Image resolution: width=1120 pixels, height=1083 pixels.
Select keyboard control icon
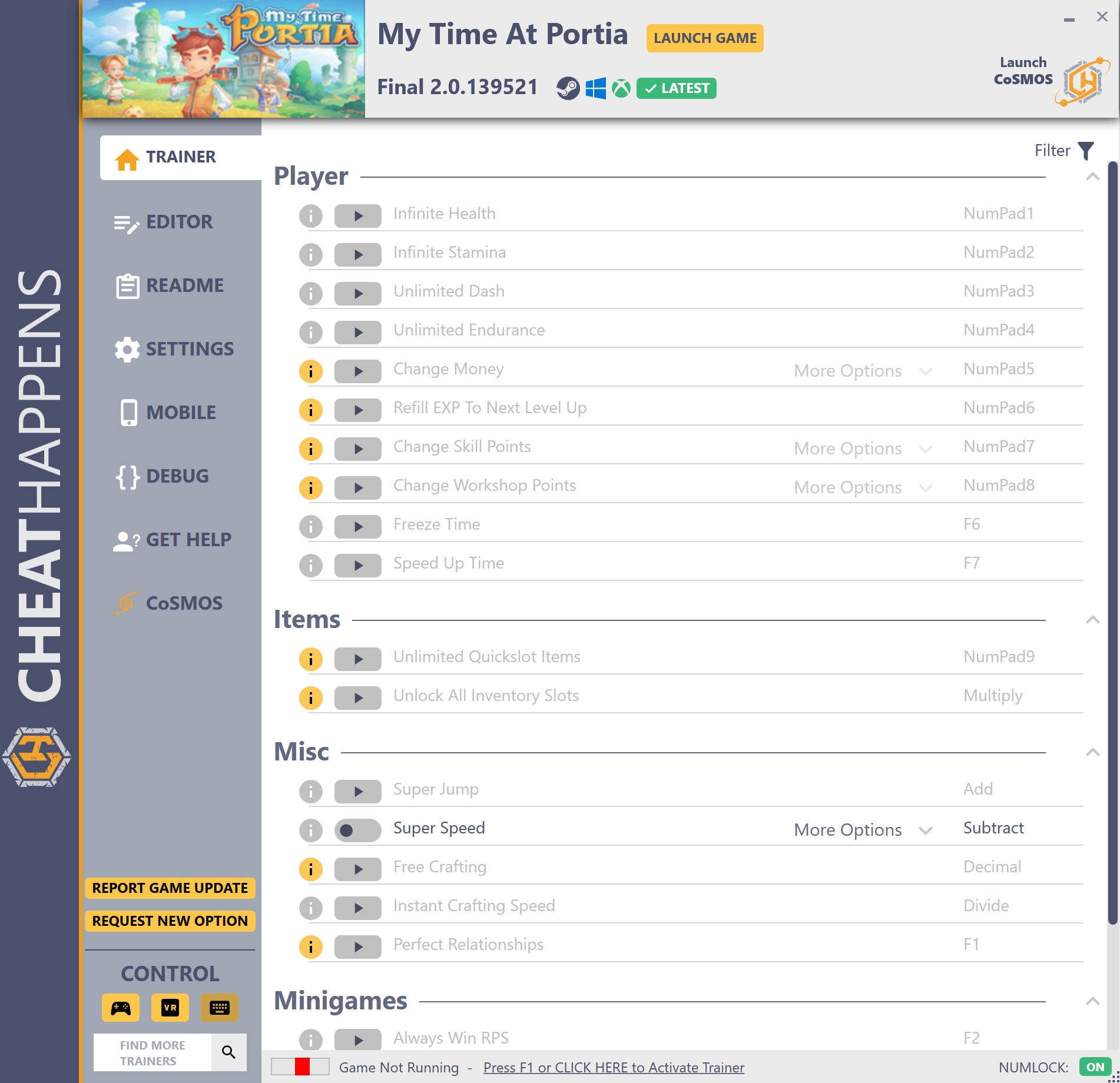[x=220, y=1008]
